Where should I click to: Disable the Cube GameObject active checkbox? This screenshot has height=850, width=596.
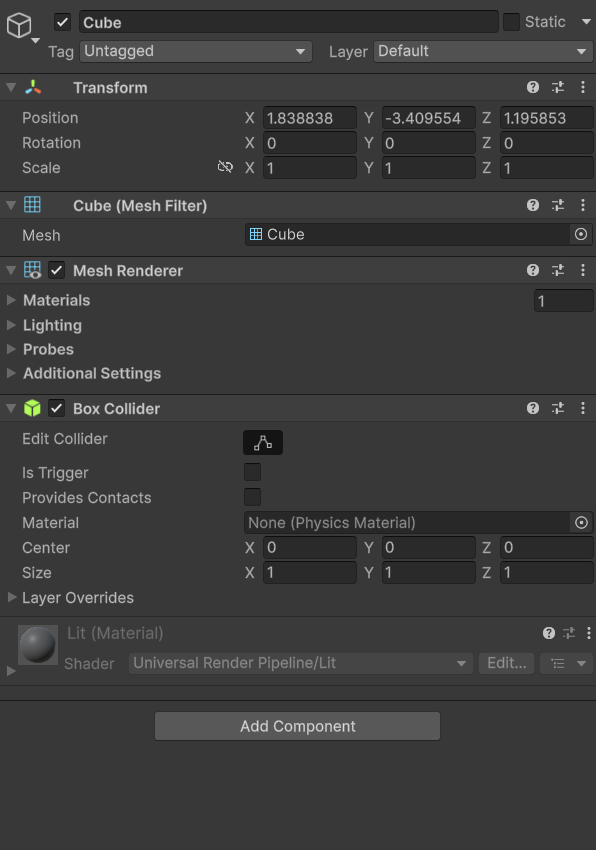62,22
